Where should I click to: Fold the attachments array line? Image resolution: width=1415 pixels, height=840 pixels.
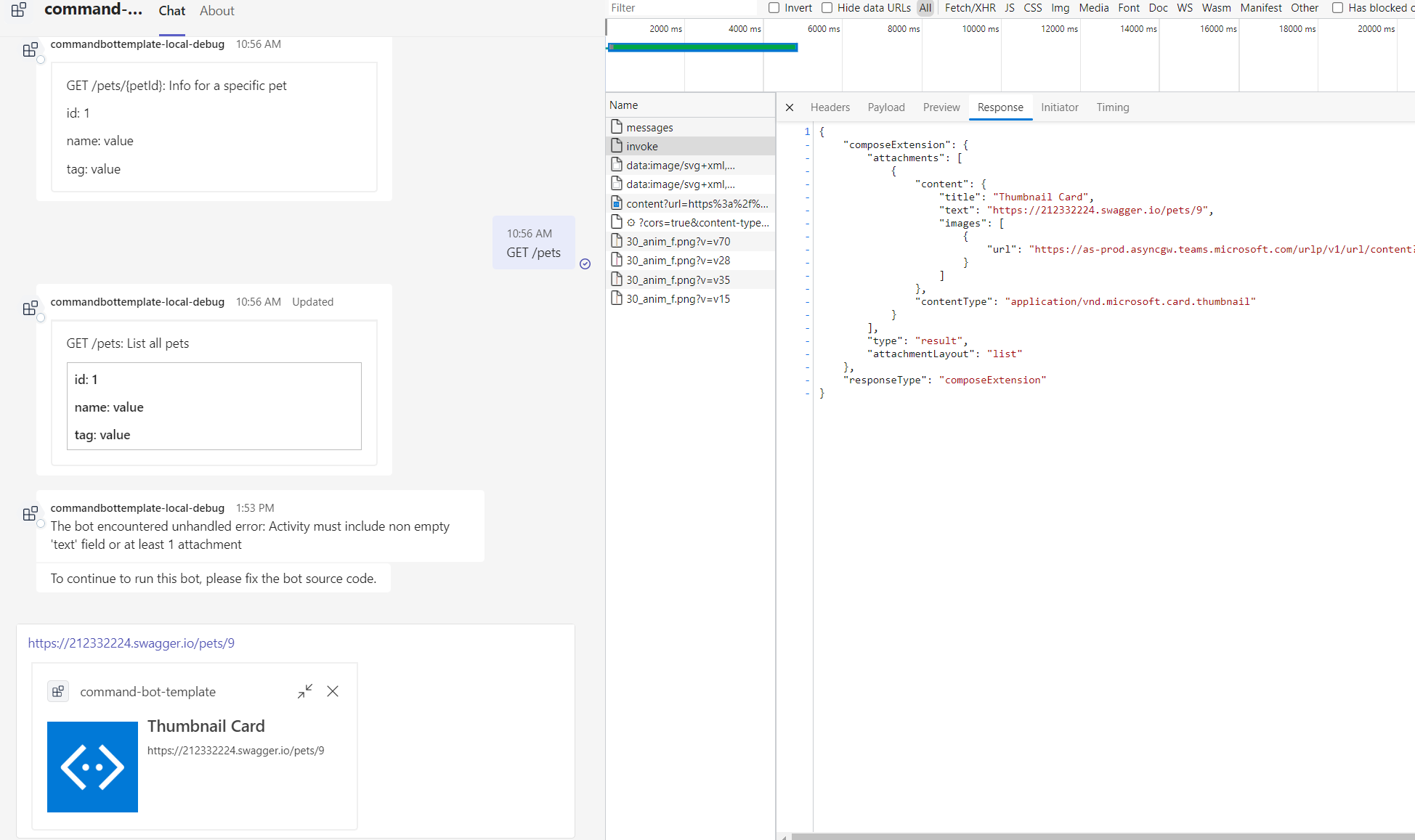pyautogui.click(x=807, y=158)
